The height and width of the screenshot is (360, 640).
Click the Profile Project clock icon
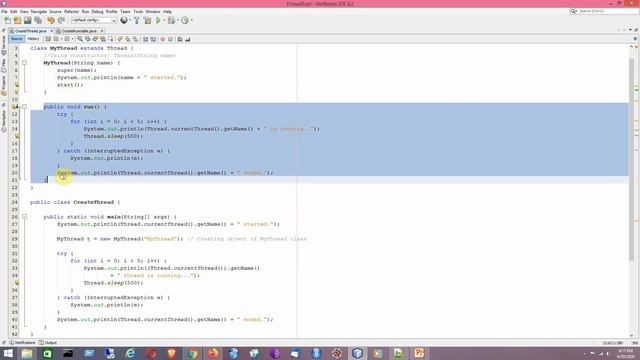[x=185, y=20]
